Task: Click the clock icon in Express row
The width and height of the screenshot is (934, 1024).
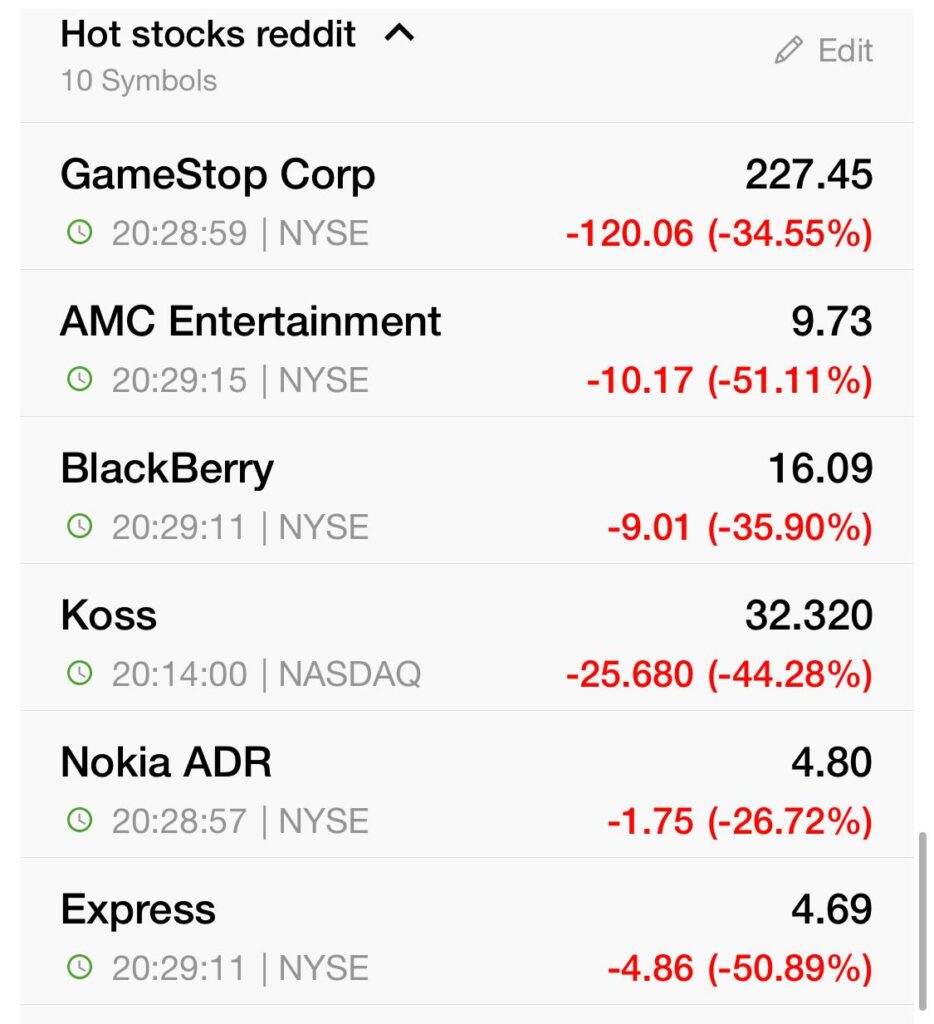Action: 80,967
